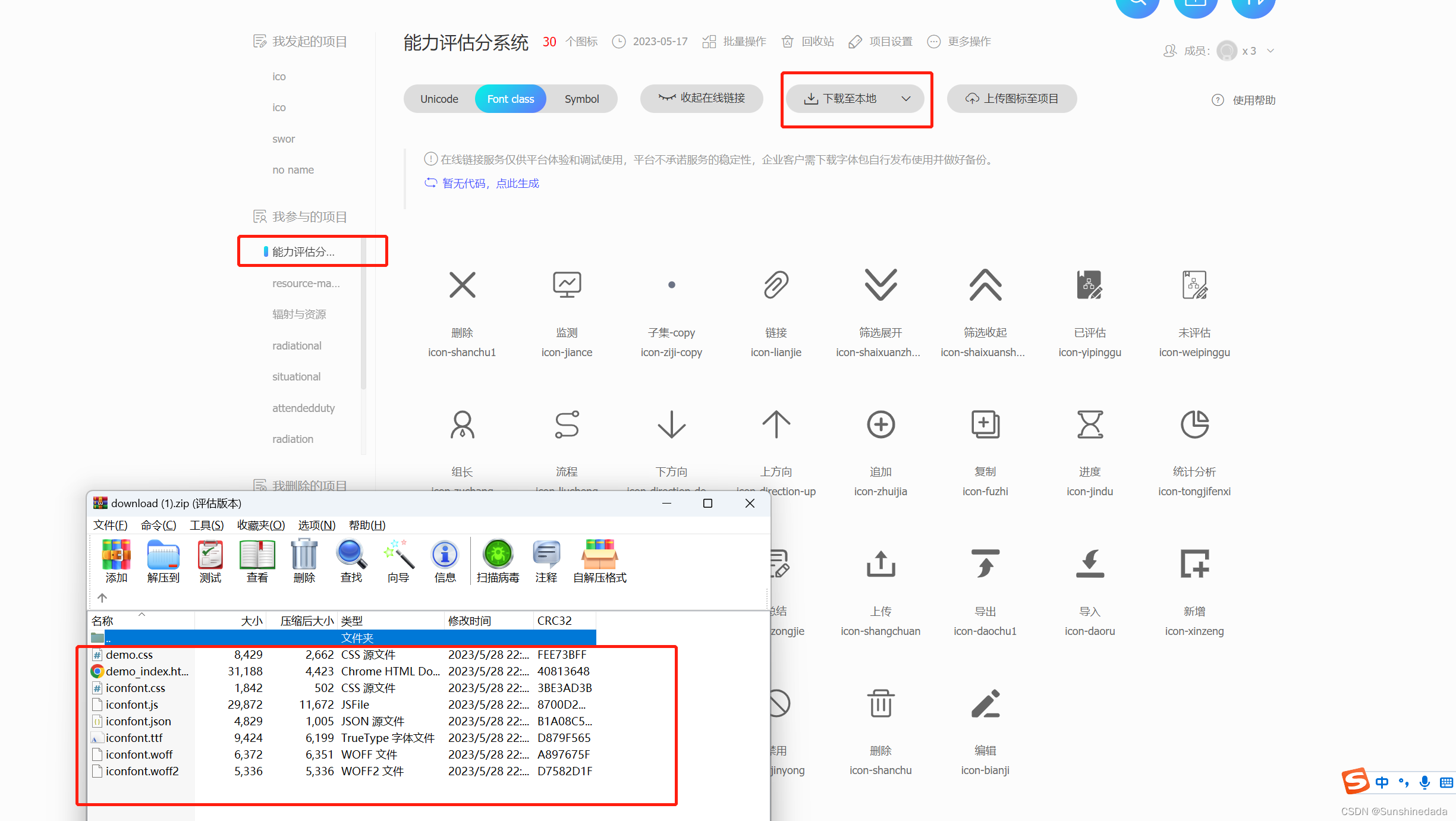Open the 更多操作 more actions menu
The image size is (1456, 821).
point(959,42)
